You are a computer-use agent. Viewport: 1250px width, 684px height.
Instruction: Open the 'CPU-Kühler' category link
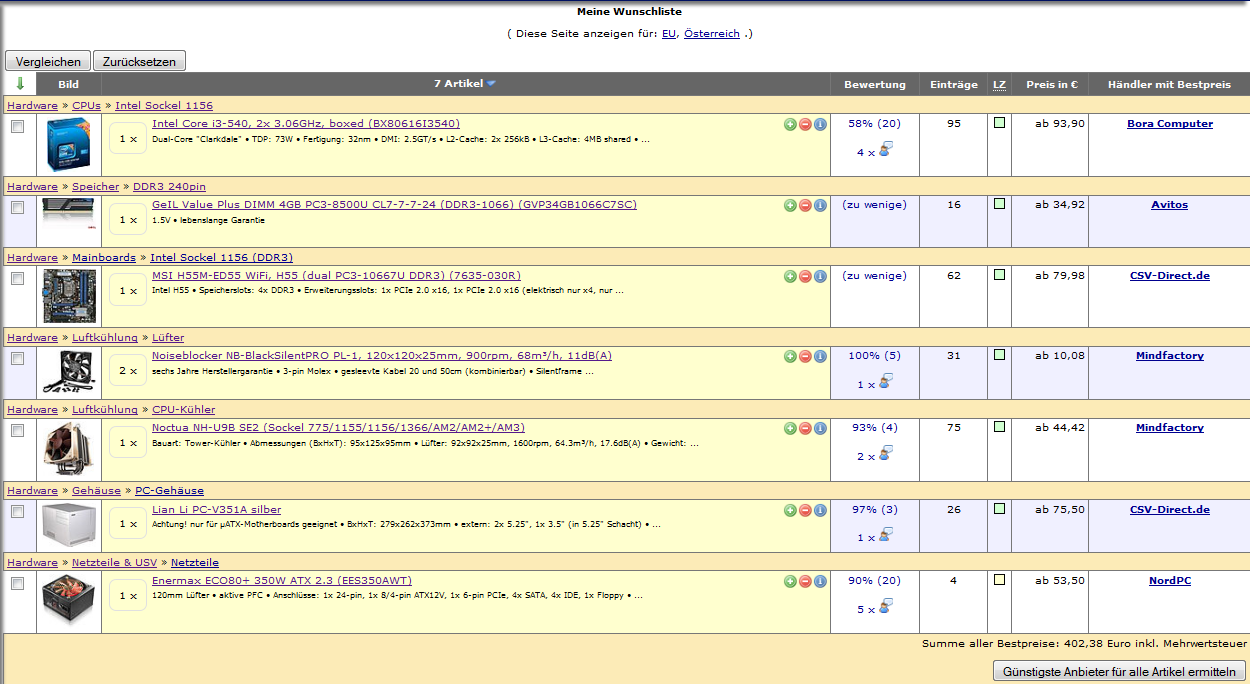coord(183,409)
